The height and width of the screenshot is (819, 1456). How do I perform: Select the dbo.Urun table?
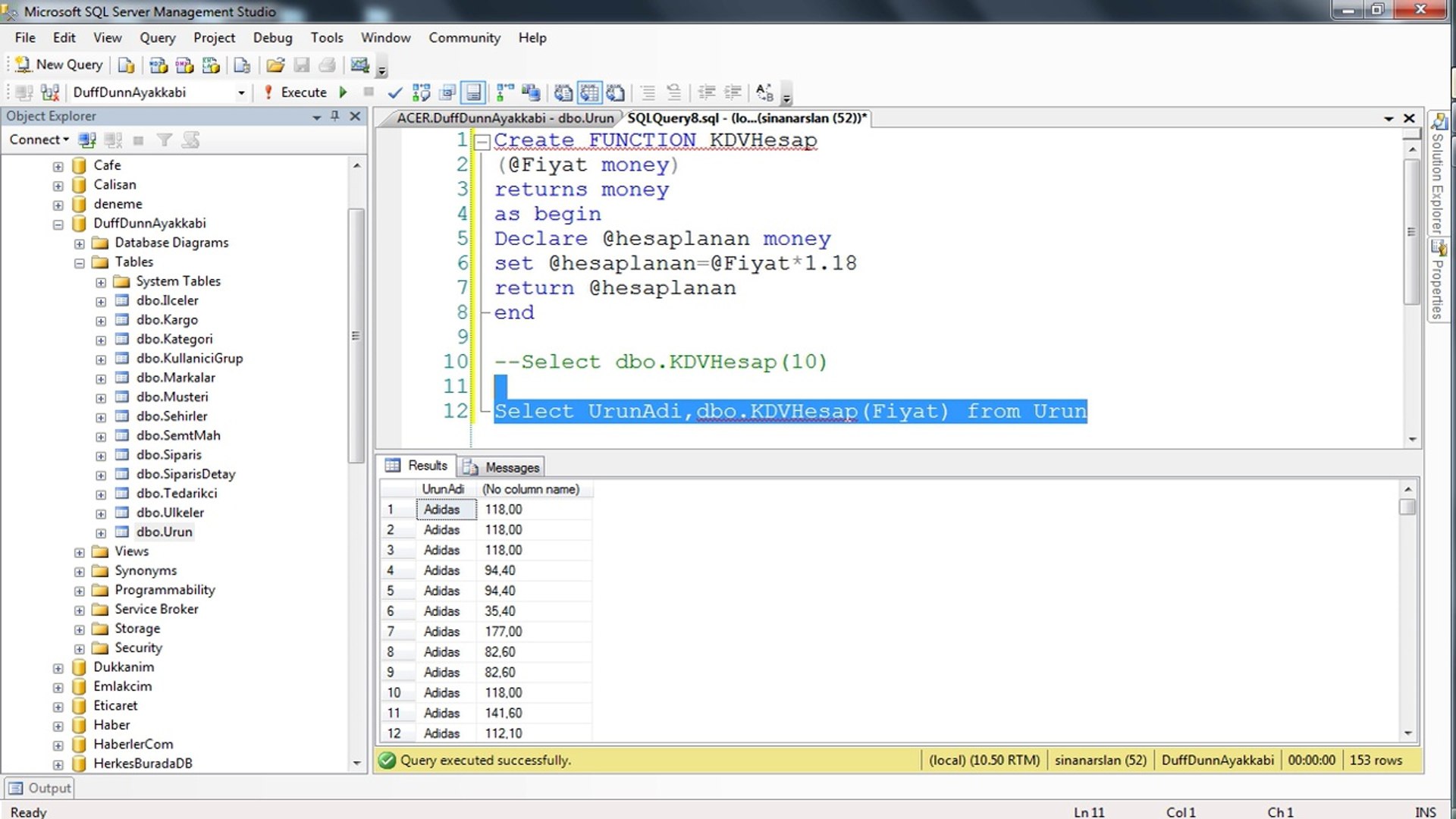click(165, 532)
